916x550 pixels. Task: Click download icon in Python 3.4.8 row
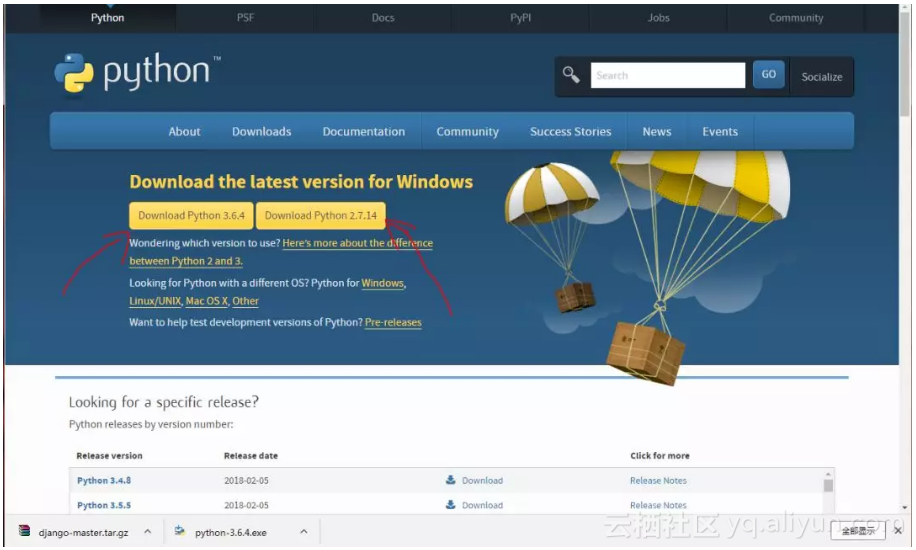450,480
